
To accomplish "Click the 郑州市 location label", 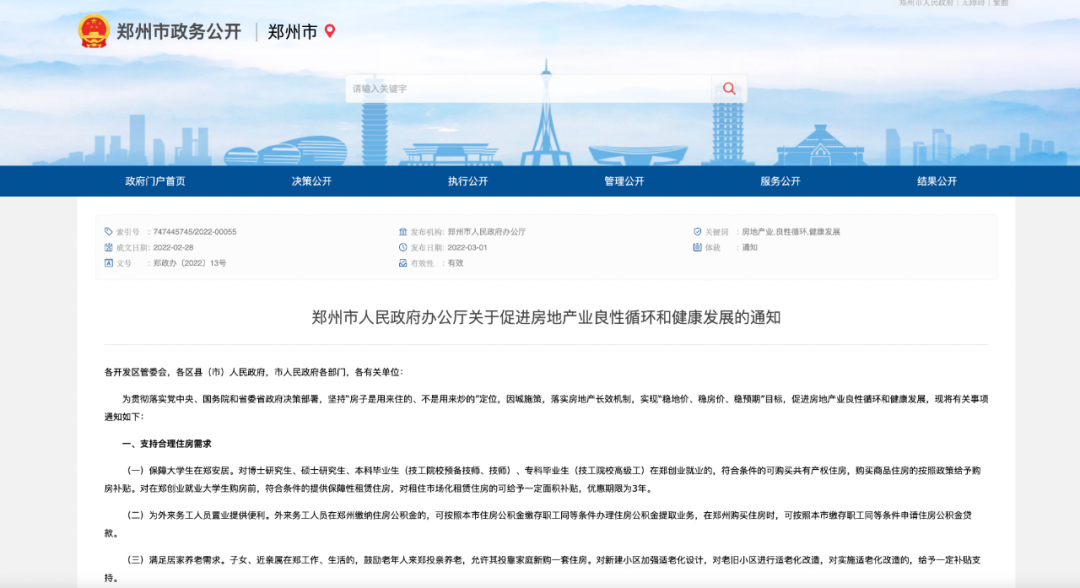I will pyautogui.click(x=293, y=32).
